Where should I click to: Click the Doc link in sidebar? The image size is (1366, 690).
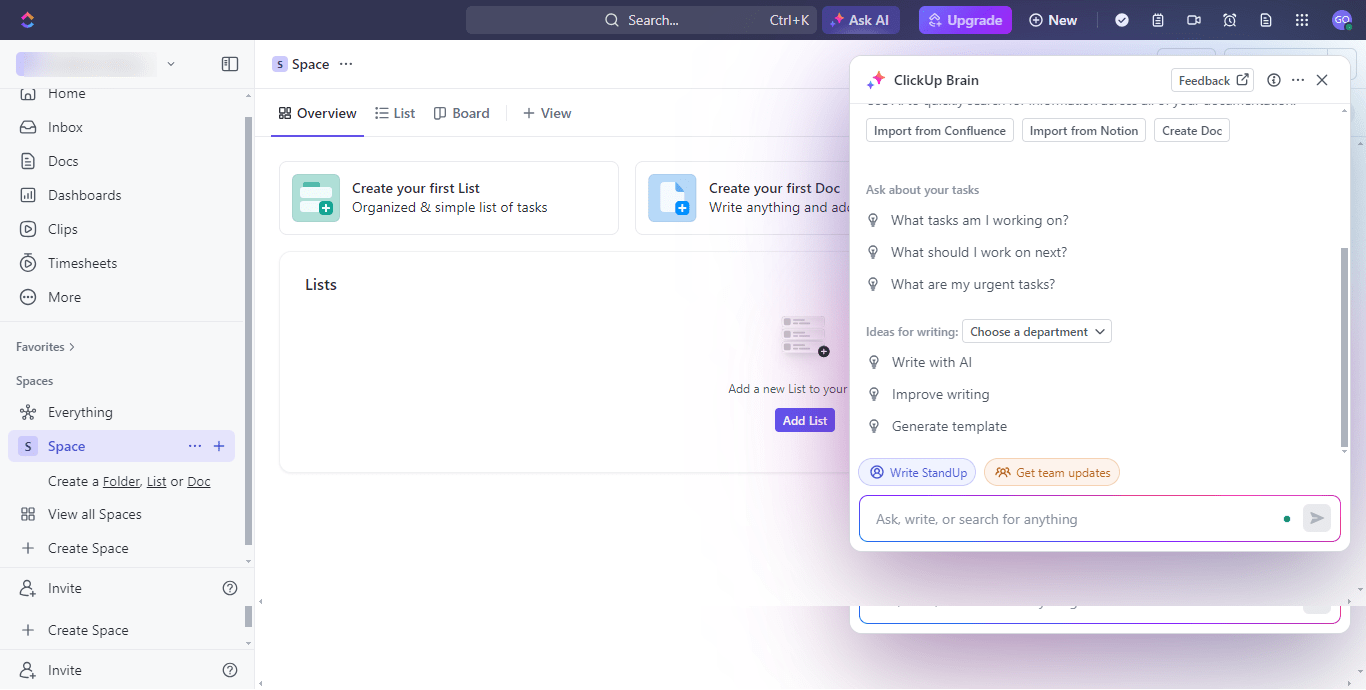click(199, 481)
